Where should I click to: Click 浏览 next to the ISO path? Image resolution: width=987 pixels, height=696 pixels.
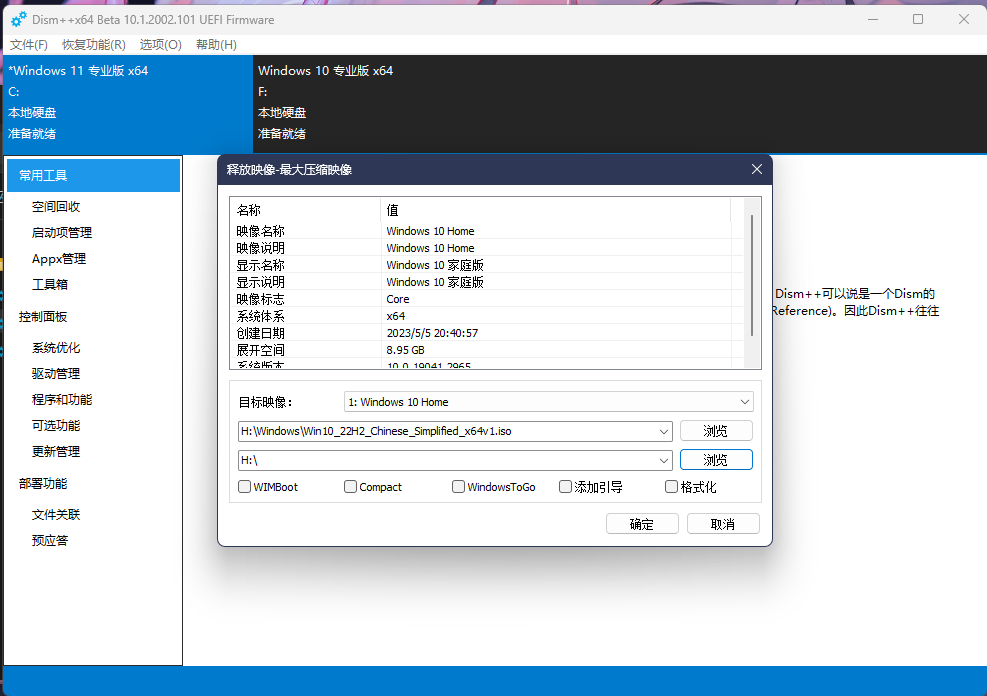click(x=716, y=431)
